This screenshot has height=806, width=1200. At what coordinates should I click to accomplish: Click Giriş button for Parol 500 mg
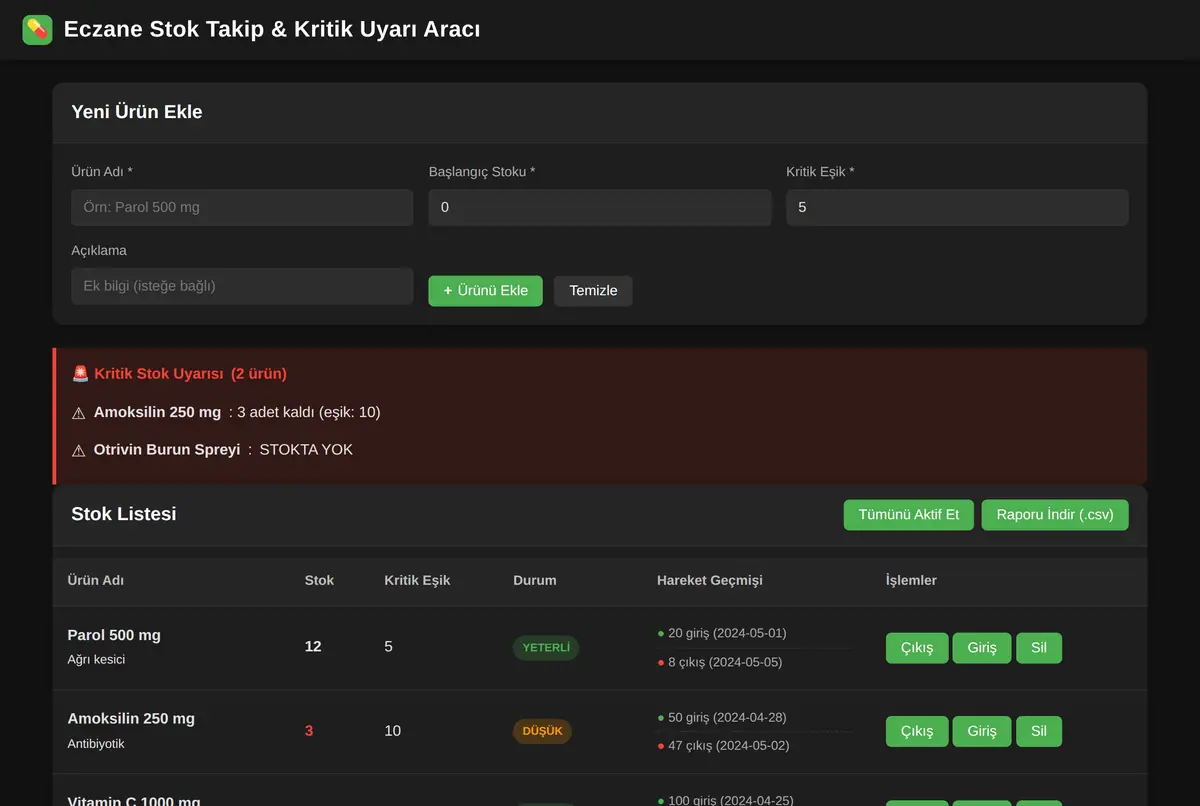coord(982,648)
